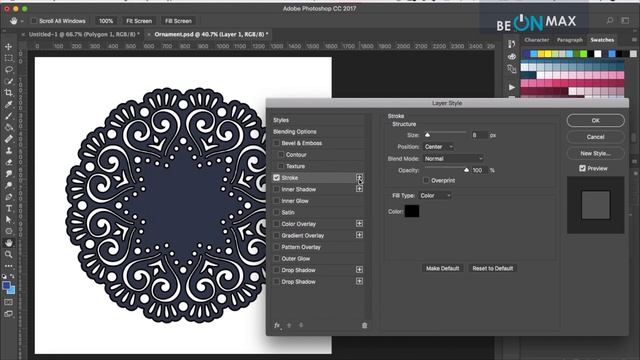Screen dimensions: 640x360
Task: Select the Rectangular Marquee tool
Action: click(9, 58)
